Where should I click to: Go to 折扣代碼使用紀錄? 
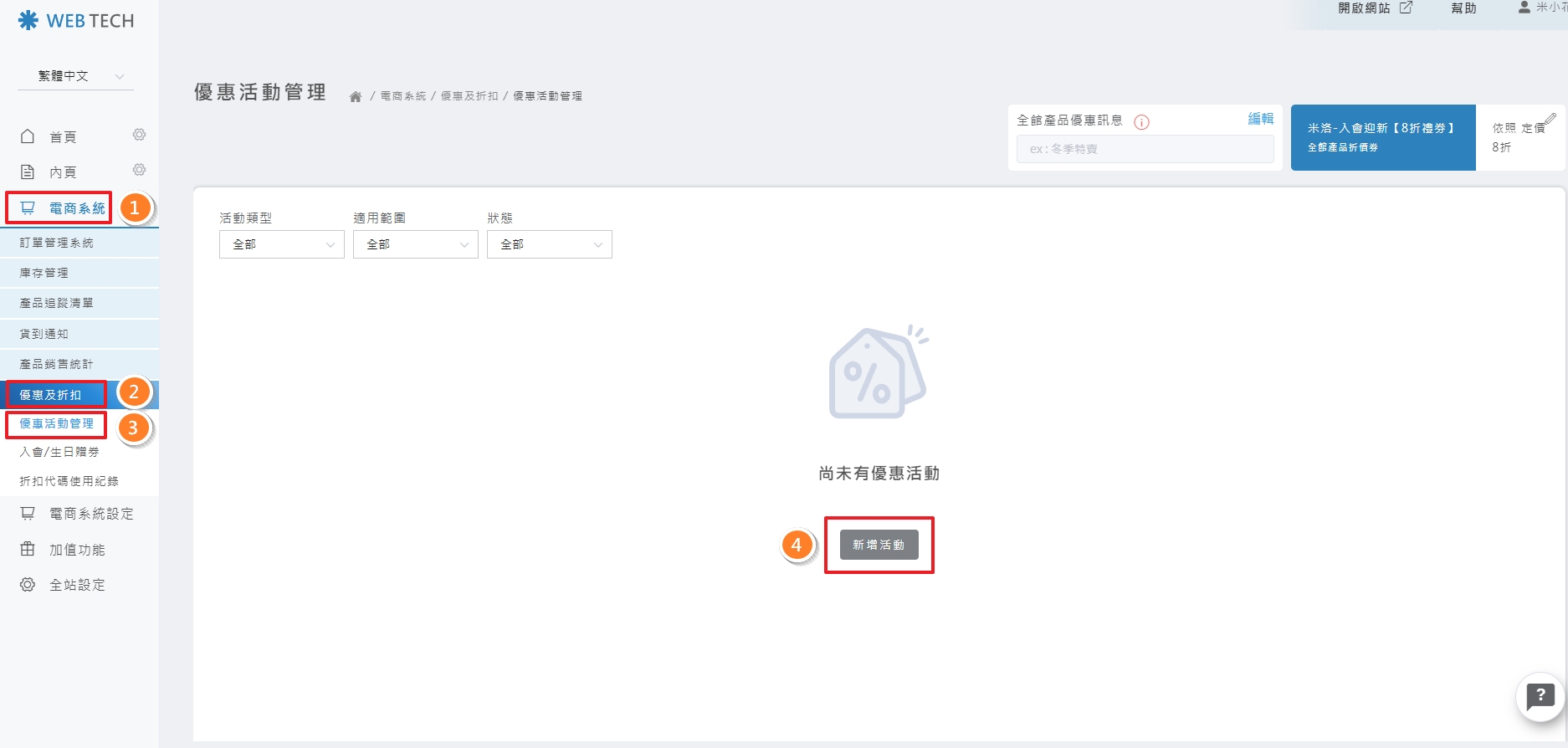coord(69,481)
